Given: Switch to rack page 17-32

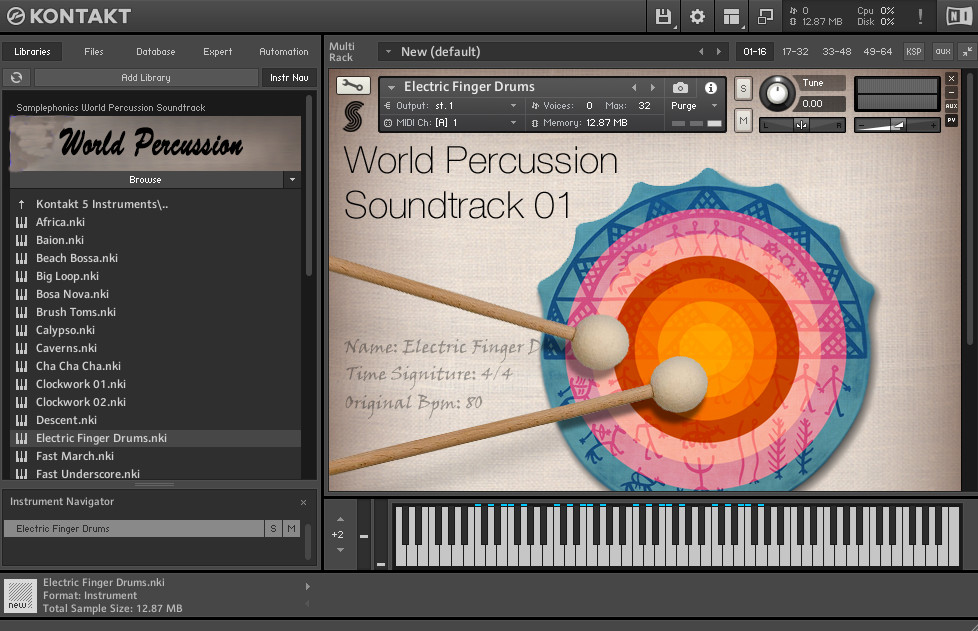Looking at the screenshot, I should point(795,52).
